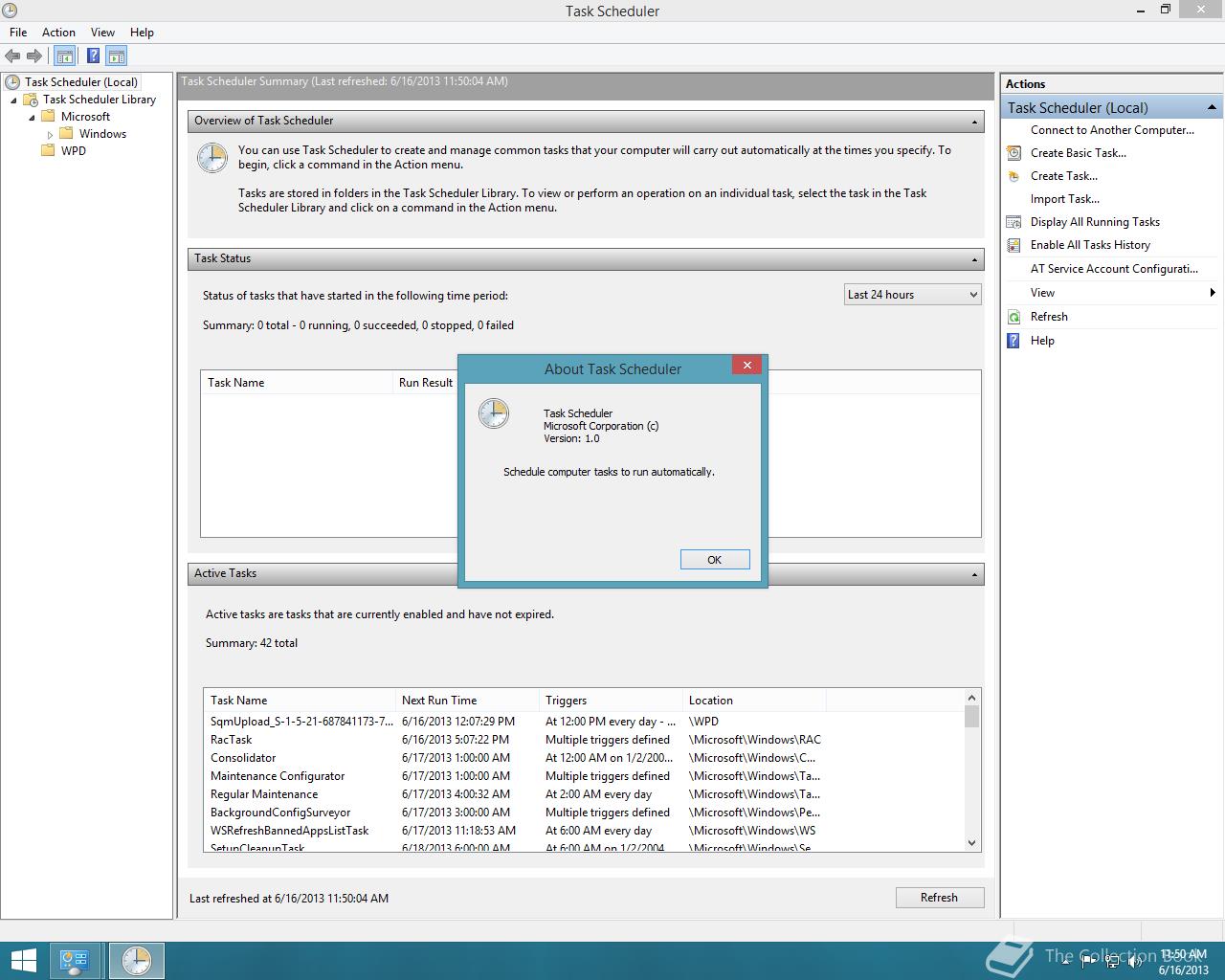Select the SqmUpload task row

[583, 722]
